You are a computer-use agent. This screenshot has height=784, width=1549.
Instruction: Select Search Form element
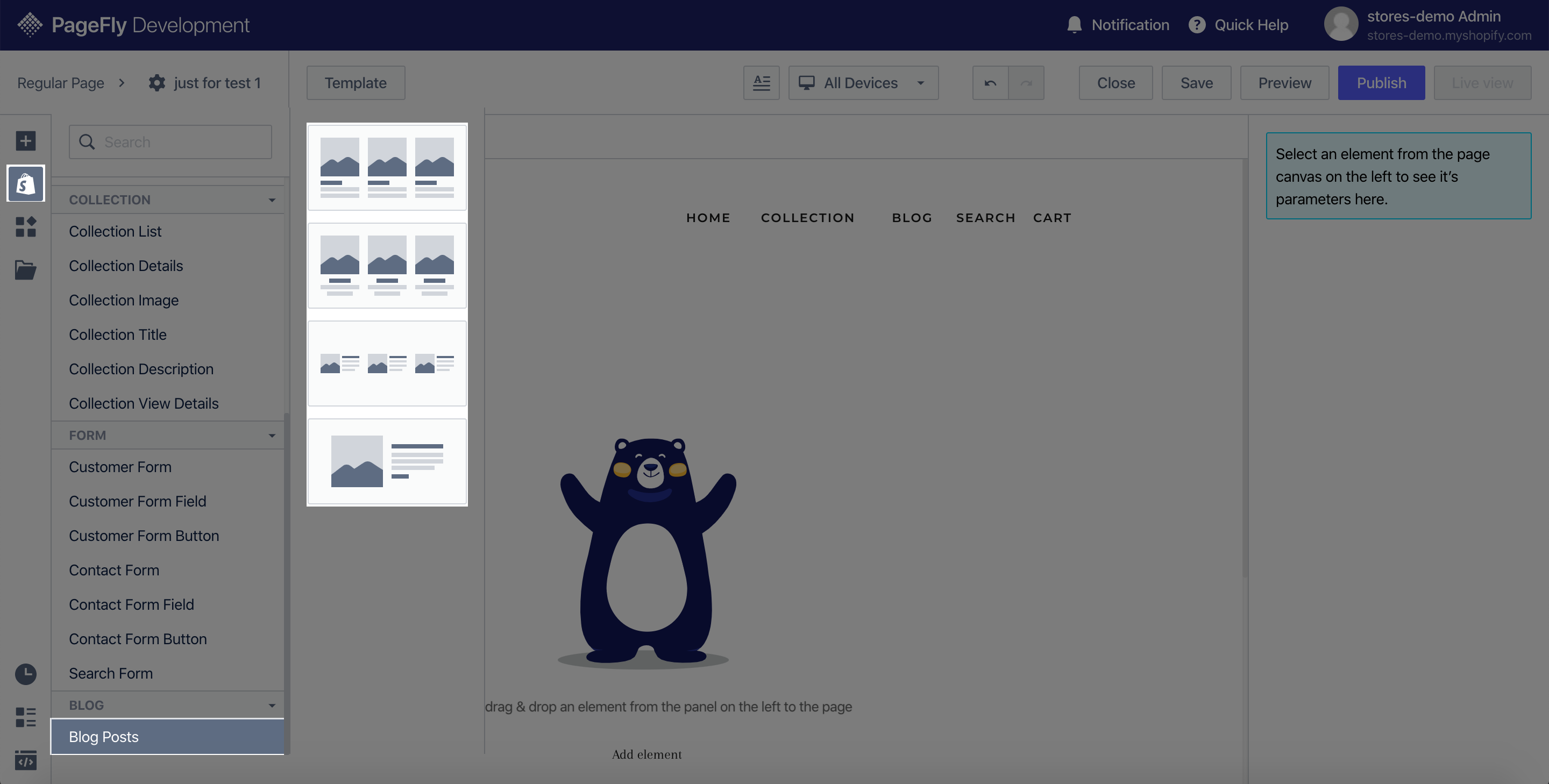point(167,673)
